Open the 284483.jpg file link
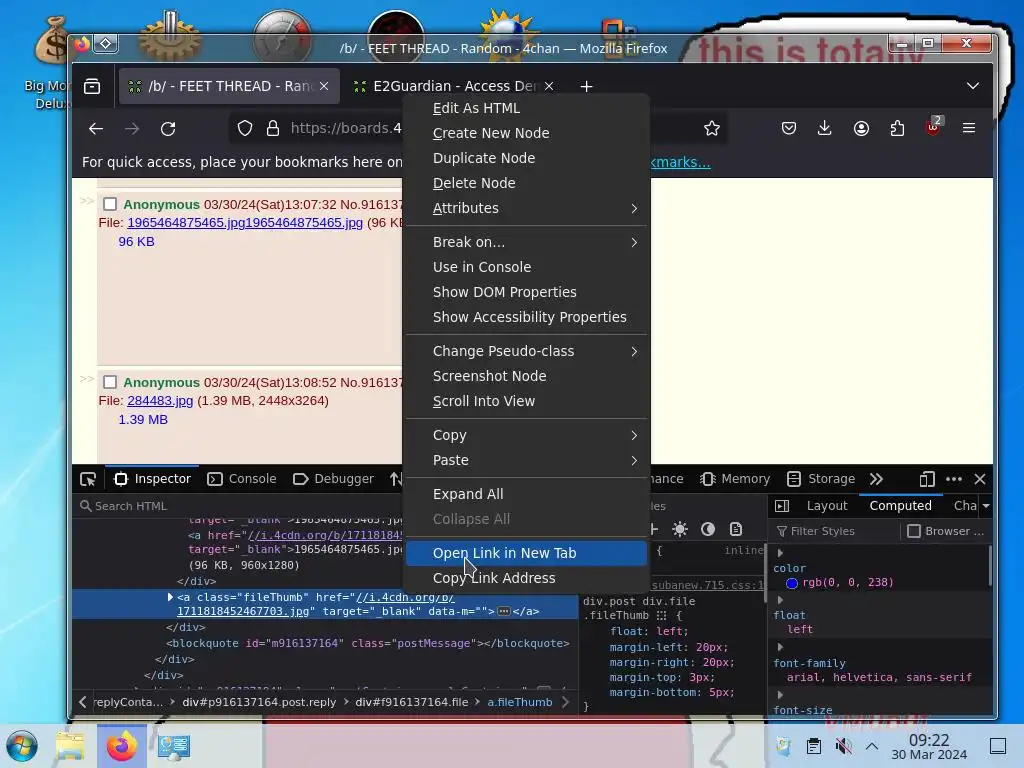This screenshot has height=768, width=1024. pyautogui.click(x=160, y=401)
